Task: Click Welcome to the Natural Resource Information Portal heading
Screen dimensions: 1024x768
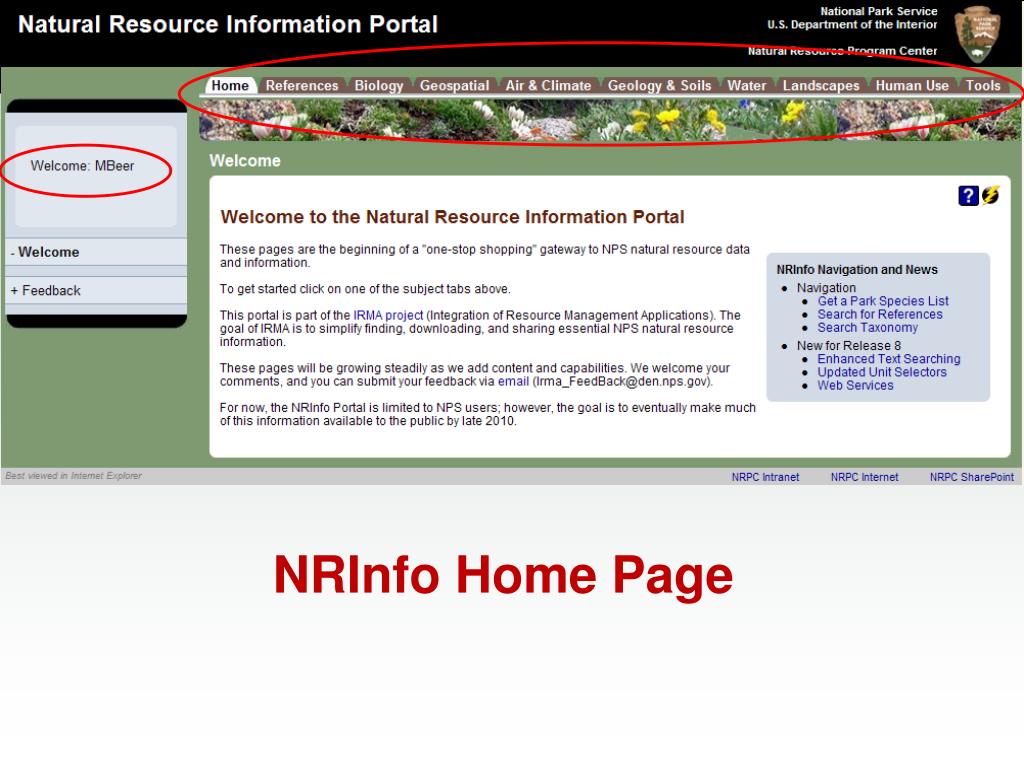Action: tap(452, 217)
